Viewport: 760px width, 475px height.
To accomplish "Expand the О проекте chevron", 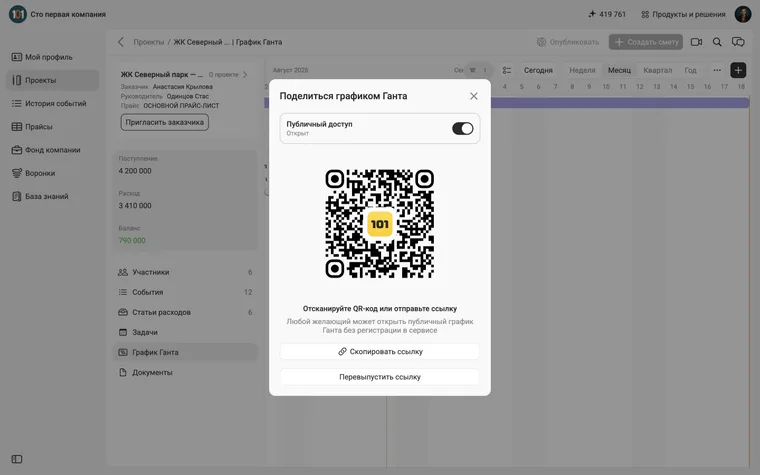I will tap(245, 75).
